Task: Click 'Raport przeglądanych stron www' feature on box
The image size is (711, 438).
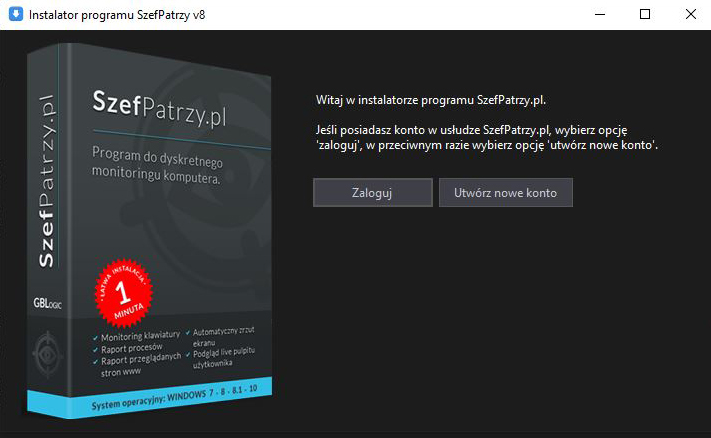Action: click(137, 365)
